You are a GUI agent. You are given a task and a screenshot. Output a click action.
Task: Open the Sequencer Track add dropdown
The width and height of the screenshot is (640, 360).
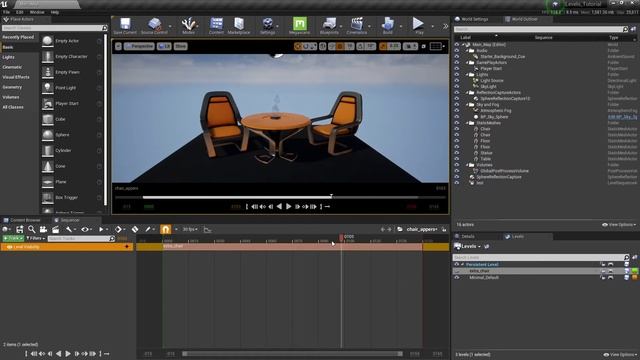coord(13,238)
